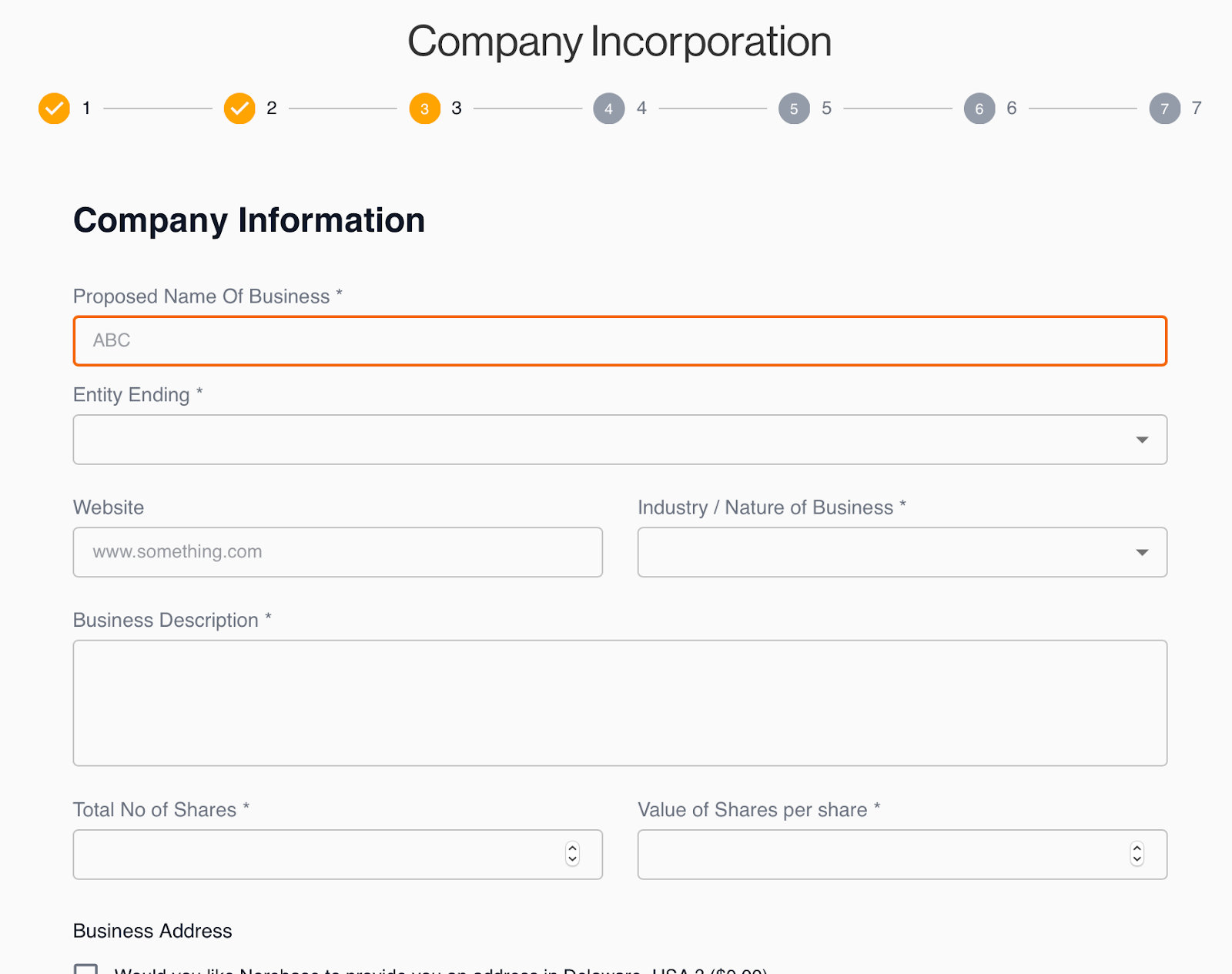The height and width of the screenshot is (974, 1232).
Task: Focus the Proposed Name Of Business field
Action: [x=620, y=340]
